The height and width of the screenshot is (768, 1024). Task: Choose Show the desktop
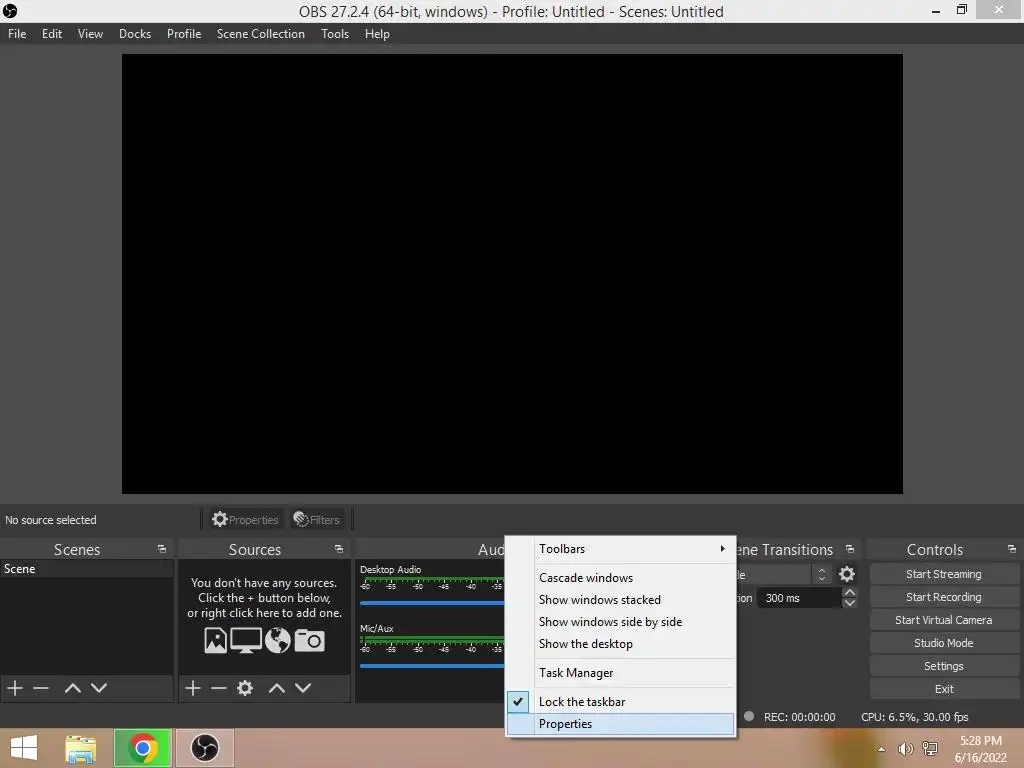pos(620,644)
